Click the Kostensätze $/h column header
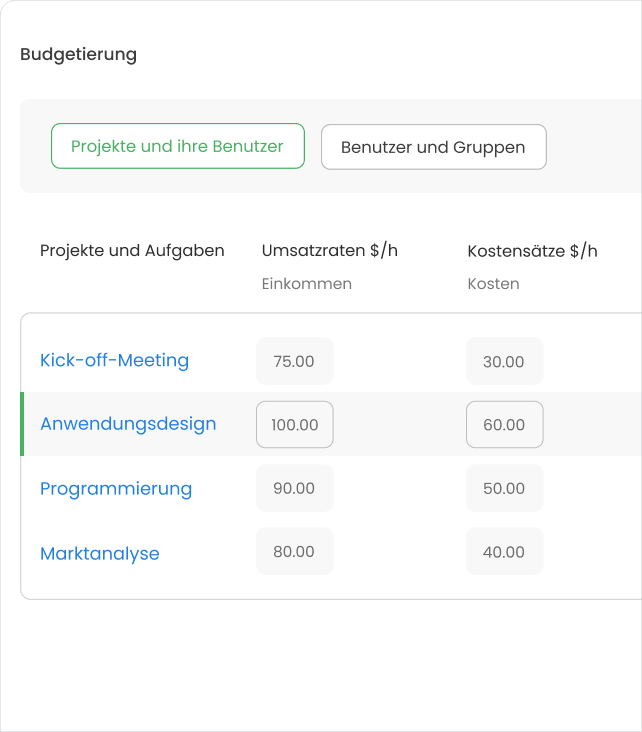Image resolution: width=642 pixels, height=732 pixels. pos(532,250)
